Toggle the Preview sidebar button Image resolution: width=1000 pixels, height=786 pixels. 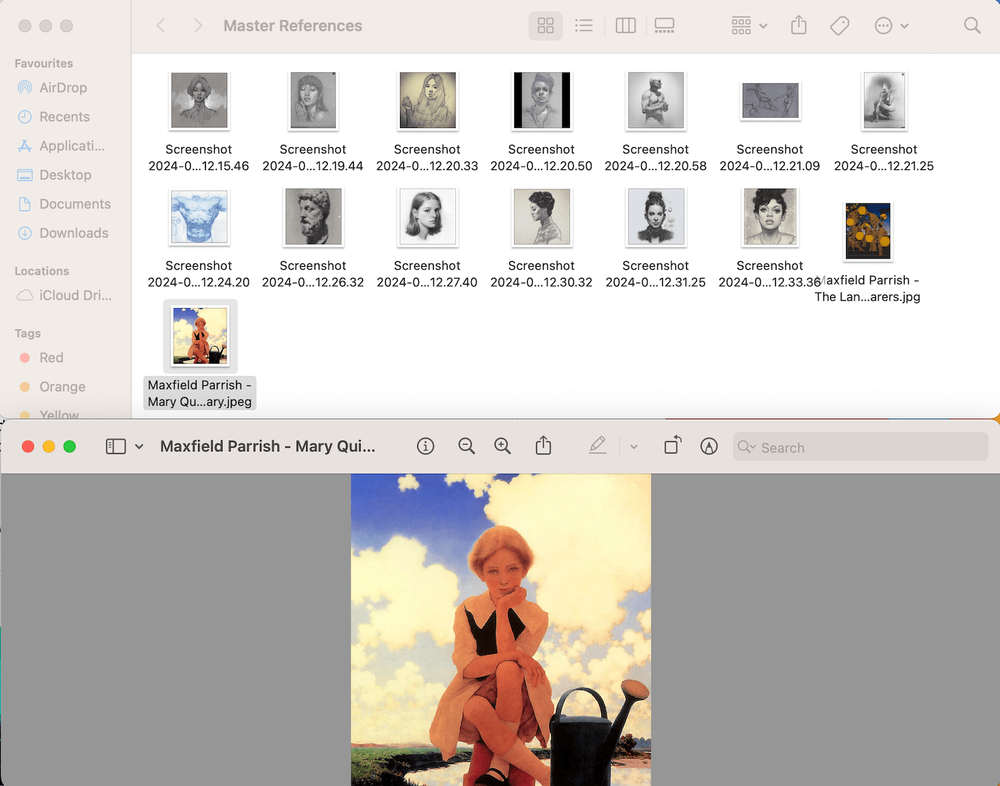[115, 446]
